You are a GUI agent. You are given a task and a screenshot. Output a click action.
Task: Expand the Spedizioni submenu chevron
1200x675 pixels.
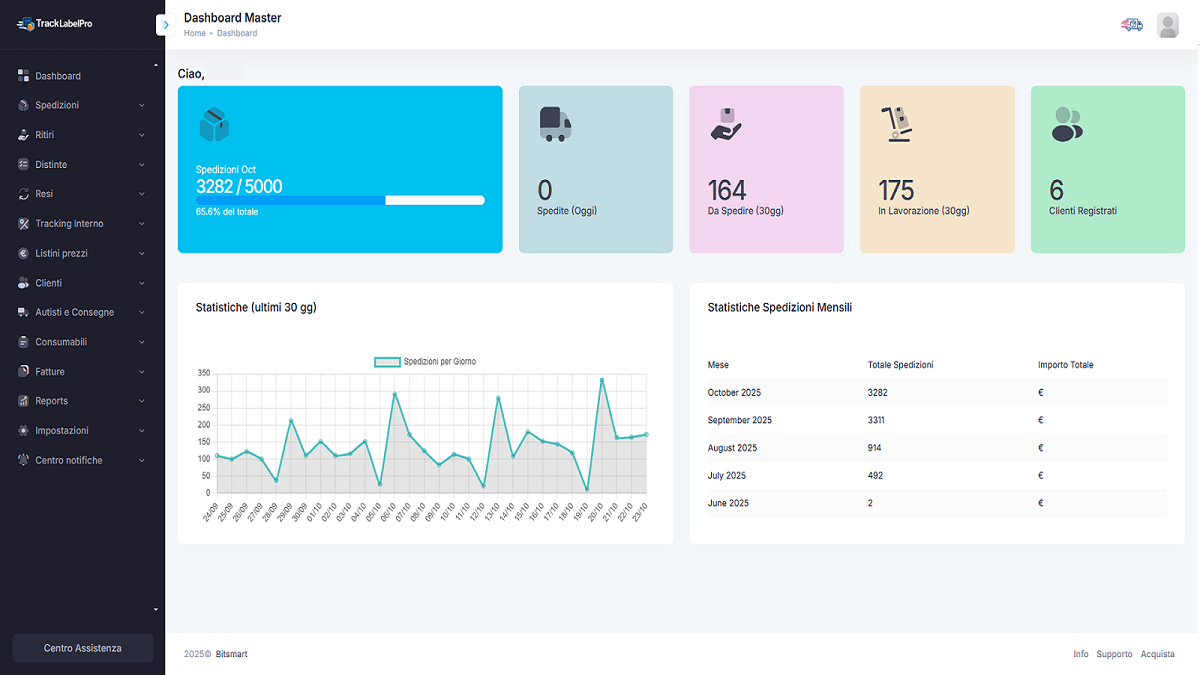pos(142,105)
